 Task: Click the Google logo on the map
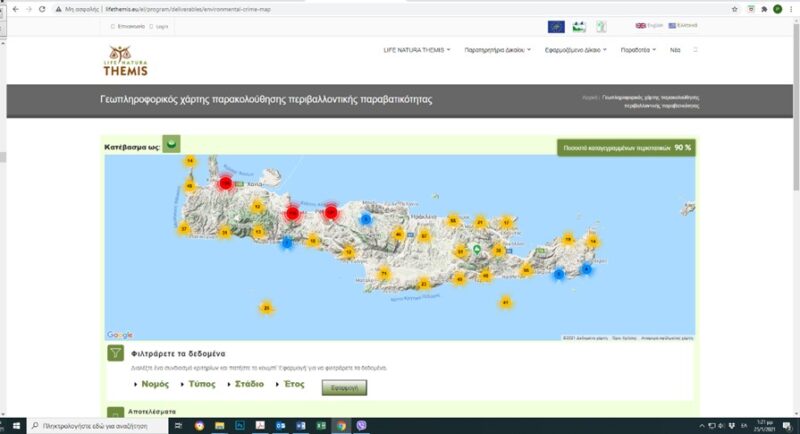click(120, 335)
